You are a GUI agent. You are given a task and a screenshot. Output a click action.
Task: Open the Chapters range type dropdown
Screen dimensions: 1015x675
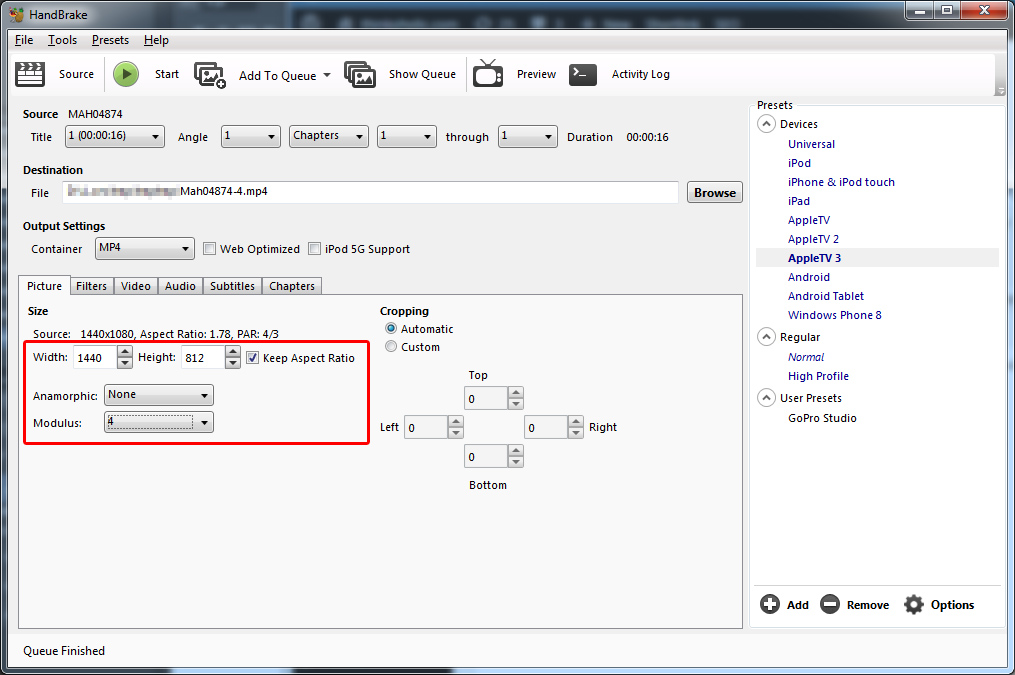click(329, 137)
